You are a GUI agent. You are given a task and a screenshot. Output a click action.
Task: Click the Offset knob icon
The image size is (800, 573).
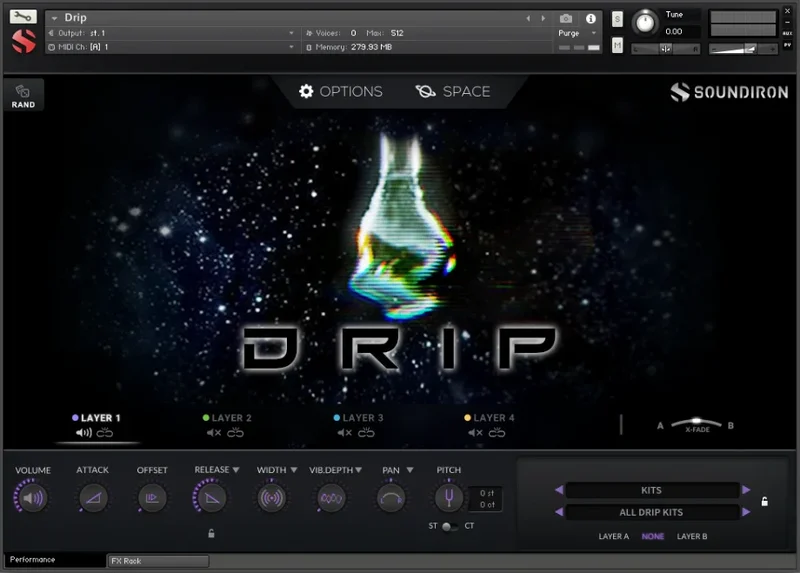[152, 497]
